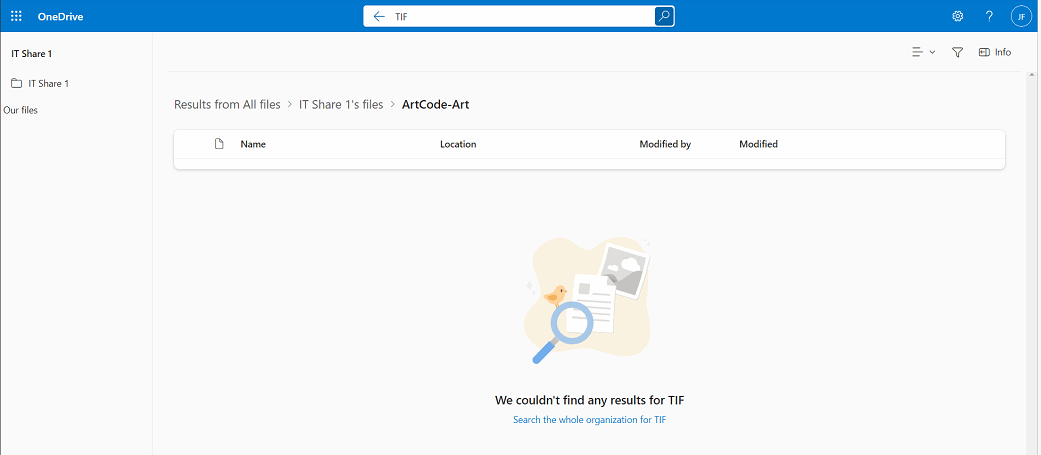The image size is (1041, 455).
Task: Open the JF account avatar
Action: (x=1021, y=16)
